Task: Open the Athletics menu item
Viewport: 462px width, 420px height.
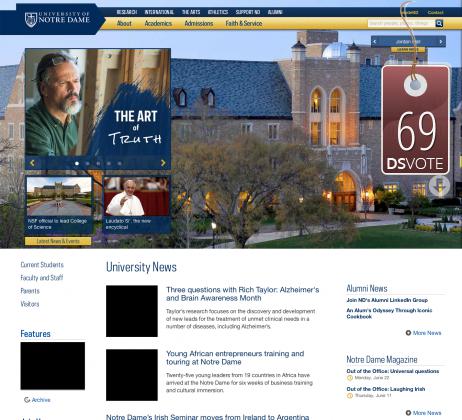Action: (x=218, y=12)
